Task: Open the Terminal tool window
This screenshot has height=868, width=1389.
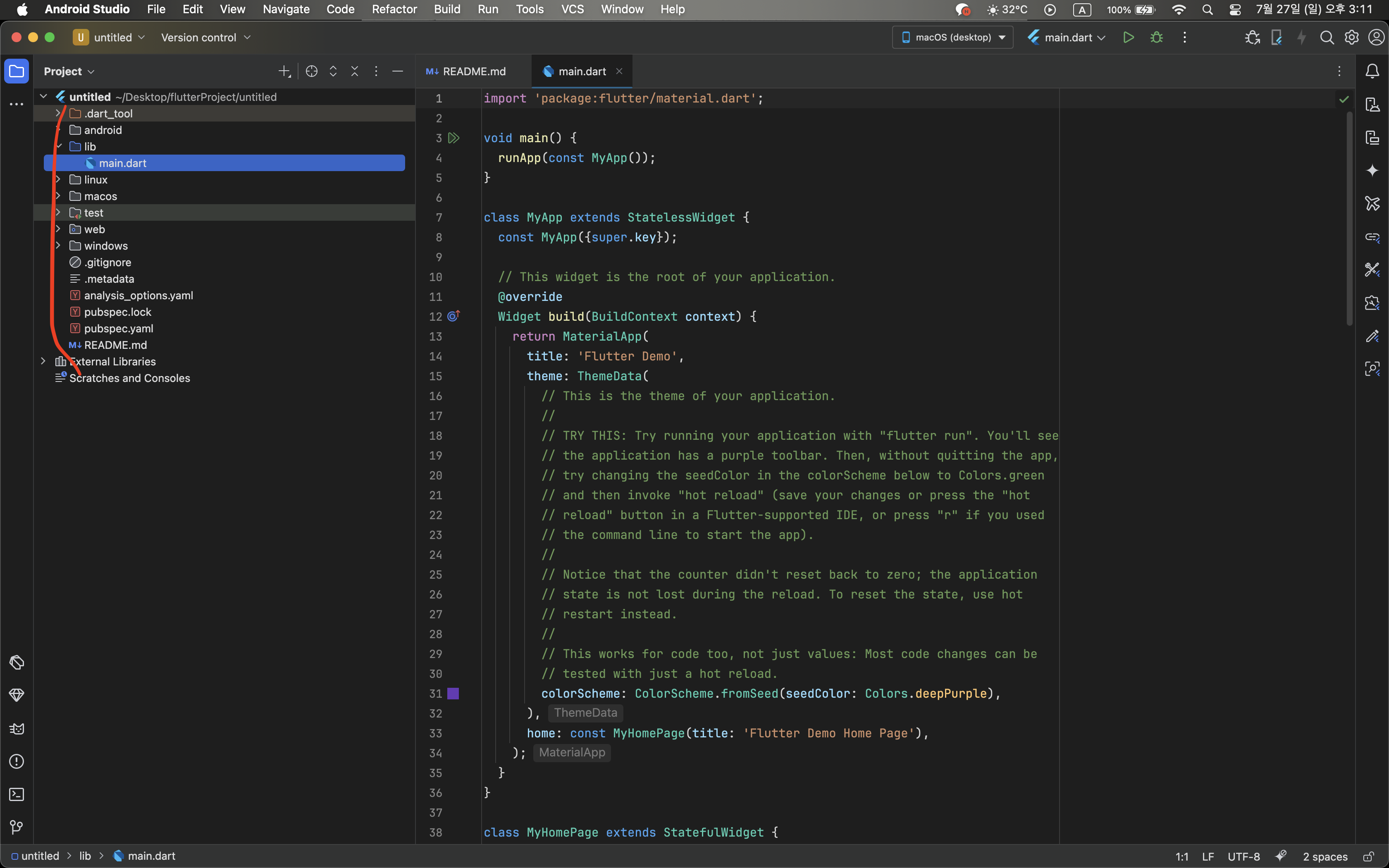Action: click(17, 794)
